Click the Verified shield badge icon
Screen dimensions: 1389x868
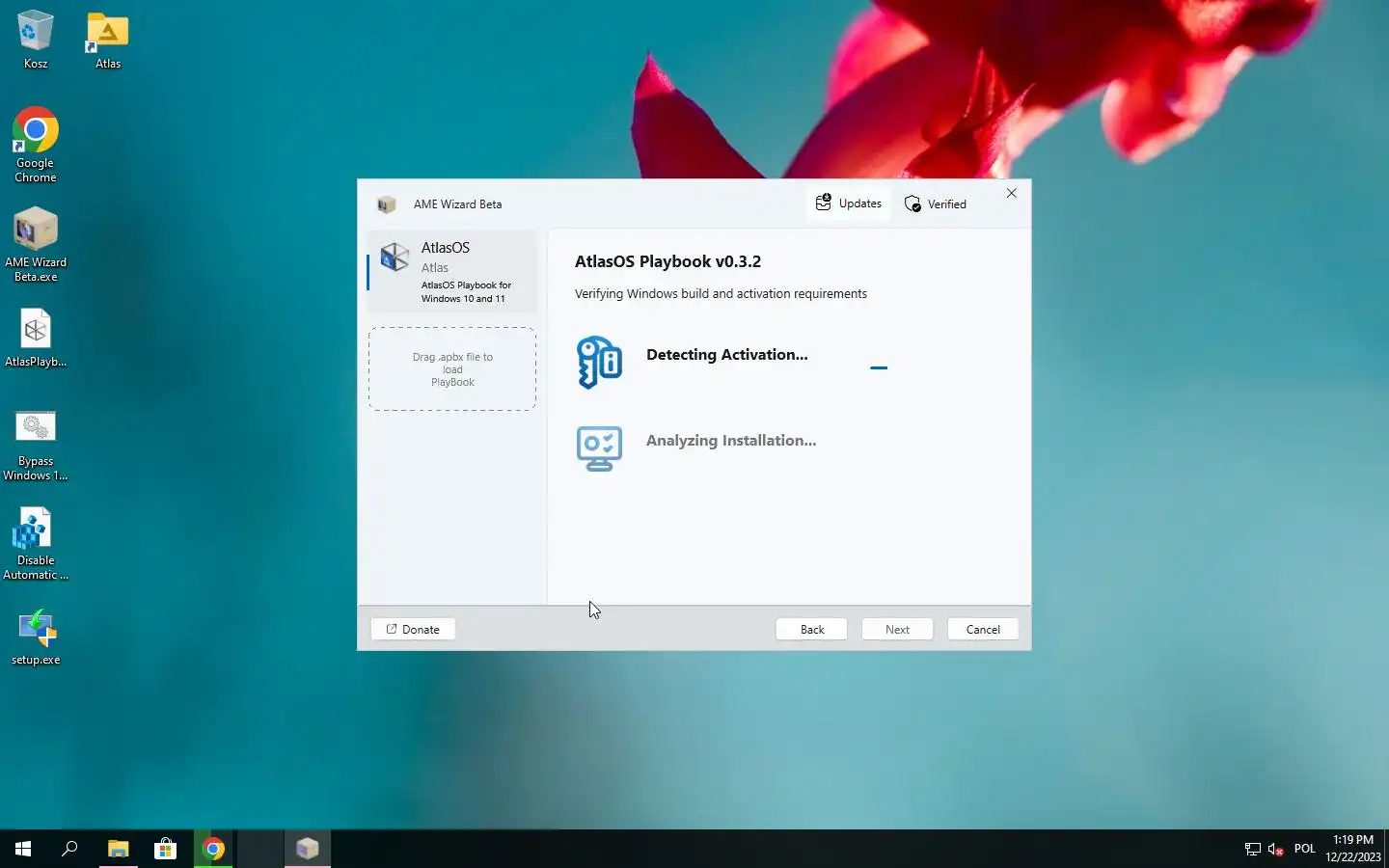[x=912, y=203]
